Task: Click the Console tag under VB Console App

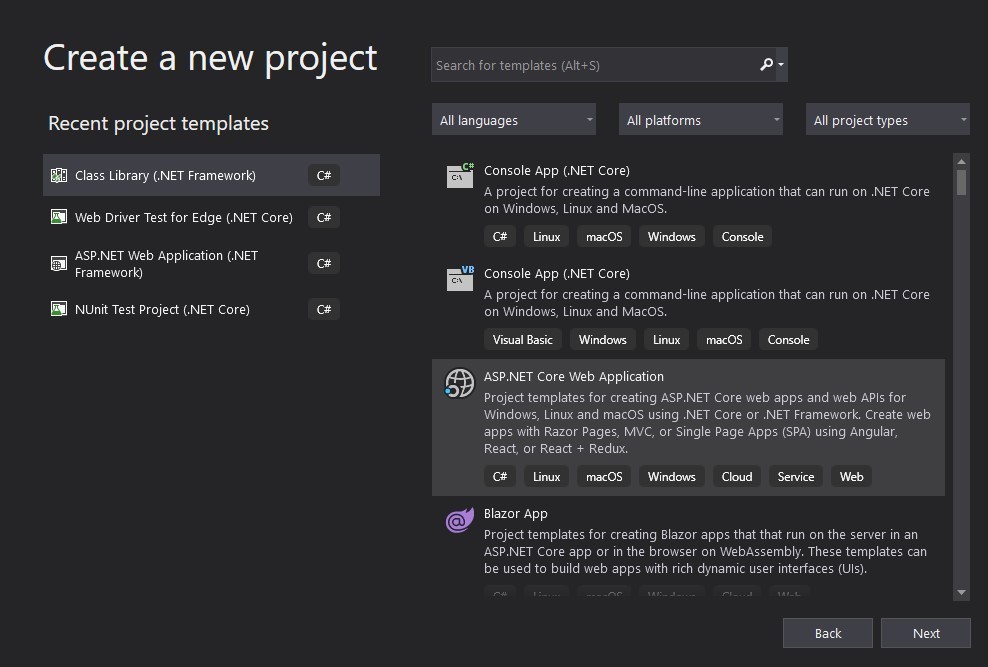Action: pyautogui.click(x=788, y=339)
